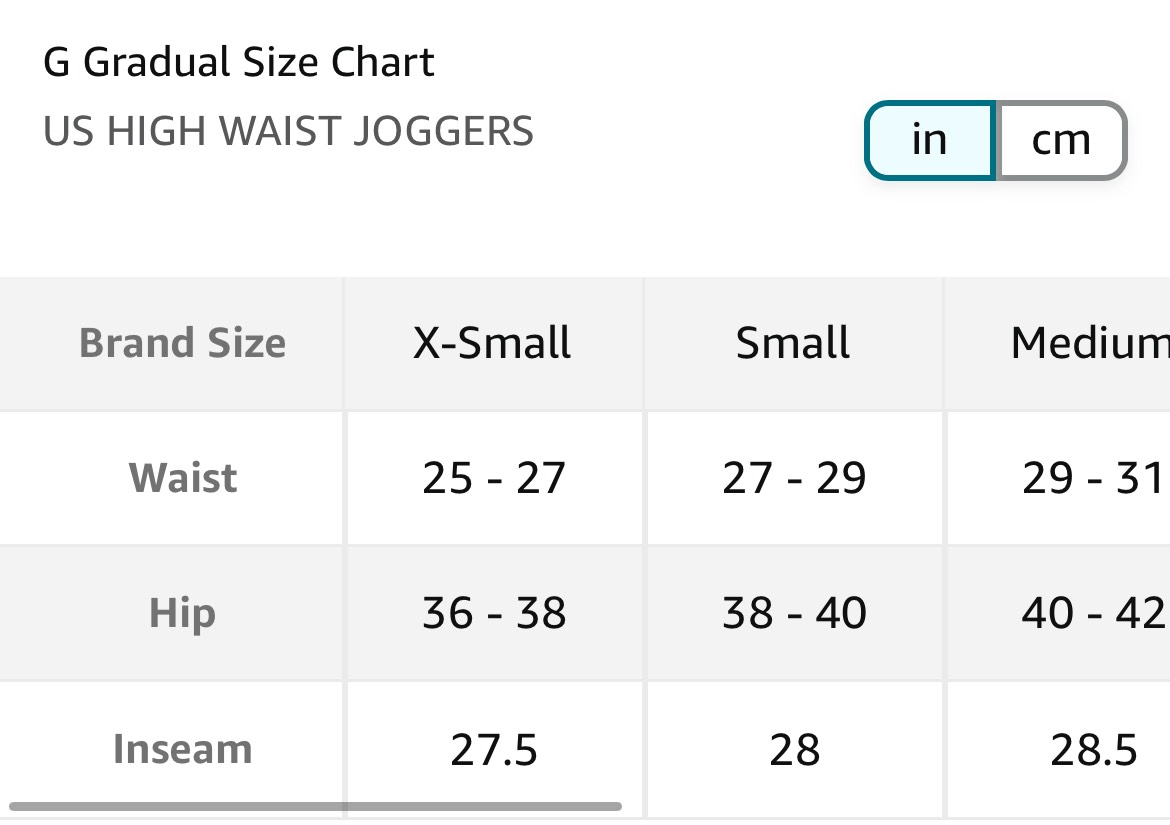Image resolution: width=1170 pixels, height=825 pixels.
Task: Click the Inseam row label
Action: 182,749
